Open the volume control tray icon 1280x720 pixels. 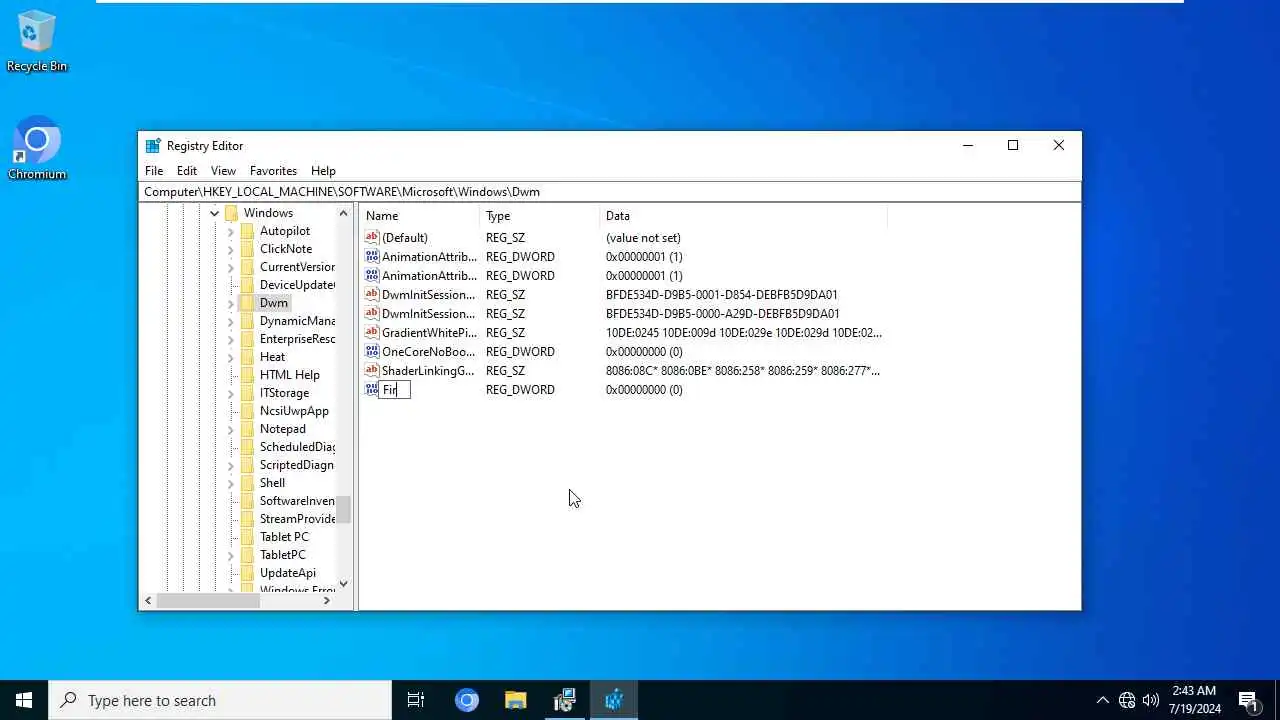1151,700
